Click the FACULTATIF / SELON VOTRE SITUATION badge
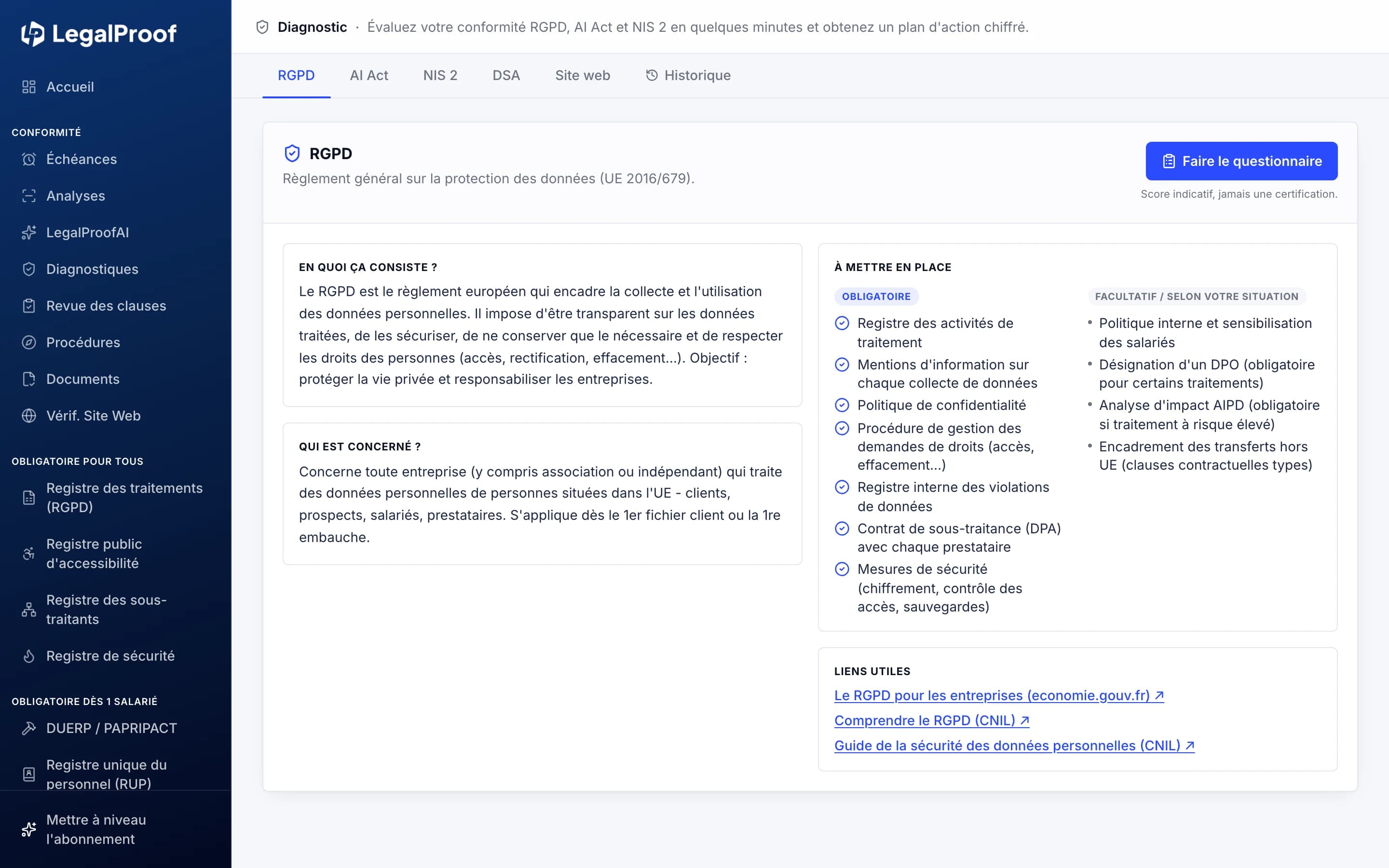Screen dimensions: 1389x868 pyautogui.click(x=1197, y=297)
